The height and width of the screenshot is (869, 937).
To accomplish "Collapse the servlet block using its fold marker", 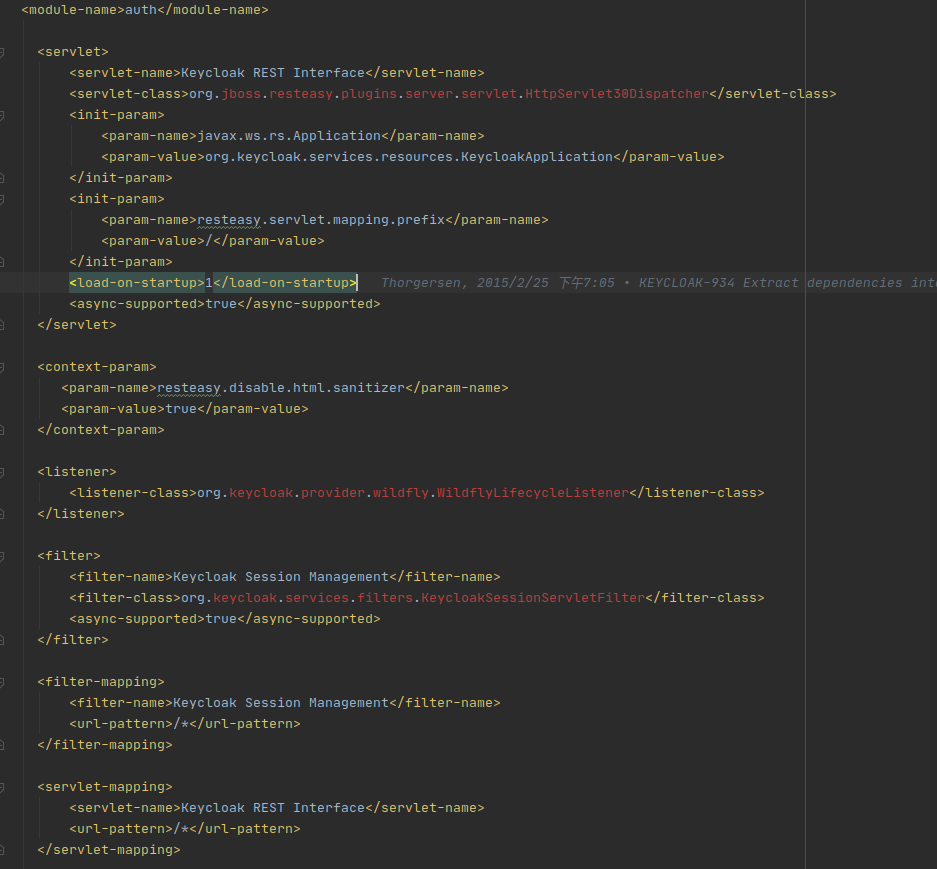I will click(x=2, y=52).
